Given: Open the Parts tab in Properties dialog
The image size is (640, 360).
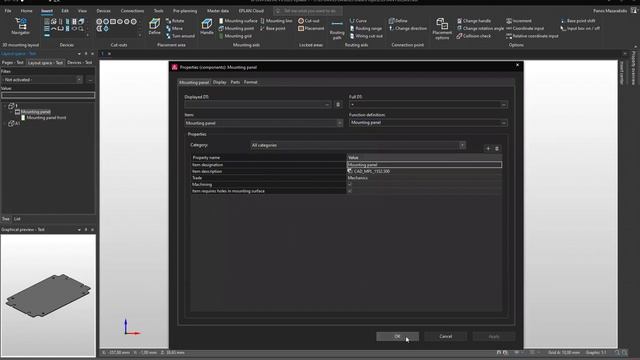Looking at the screenshot, I should click(x=235, y=82).
